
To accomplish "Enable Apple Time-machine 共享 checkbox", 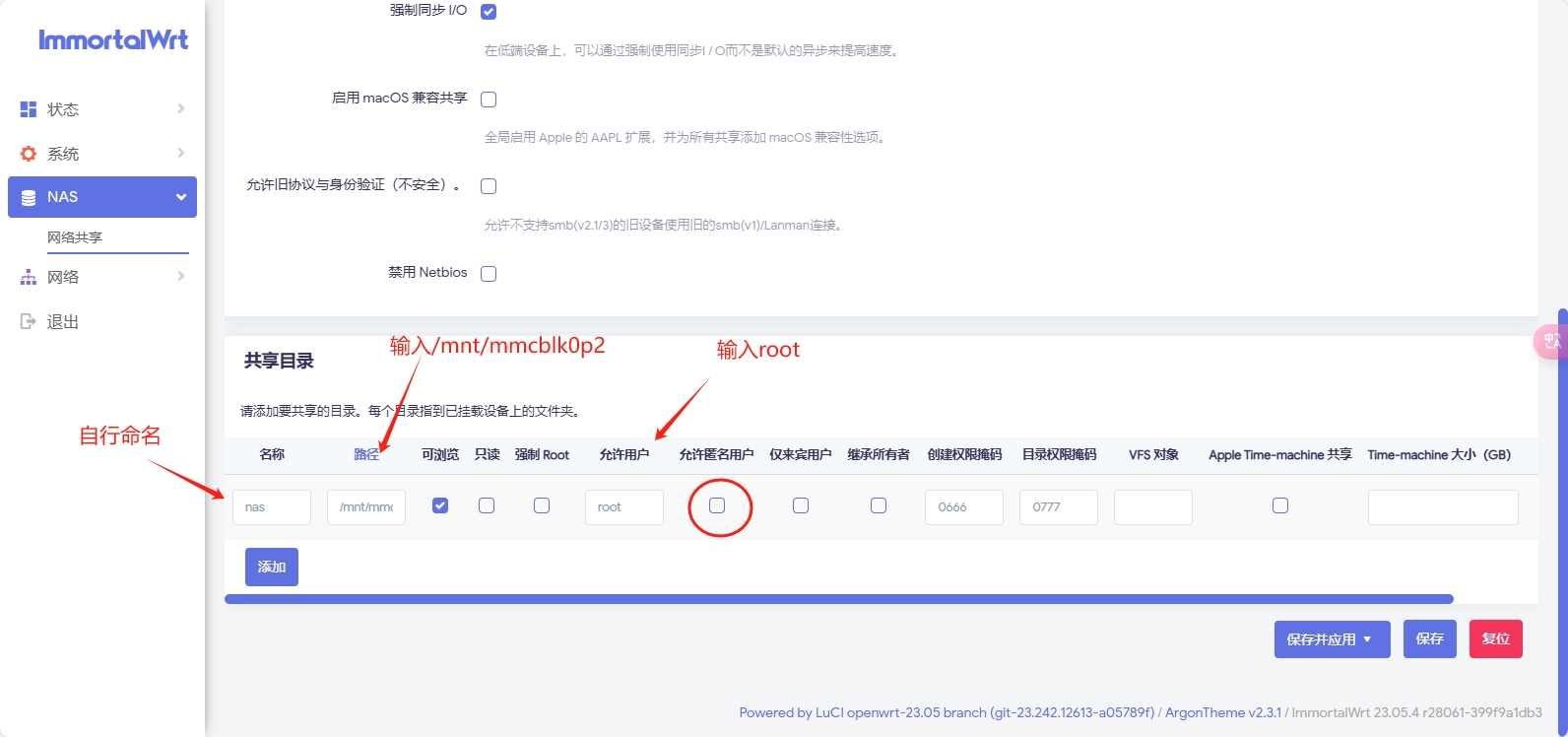I will coord(1280,505).
